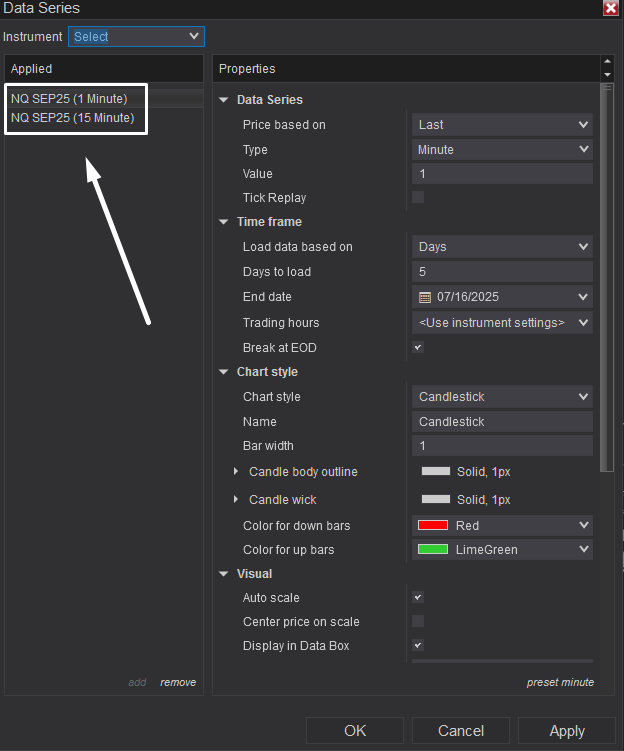Open the Instrument Select dropdown
The image size is (624, 751).
click(136, 36)
